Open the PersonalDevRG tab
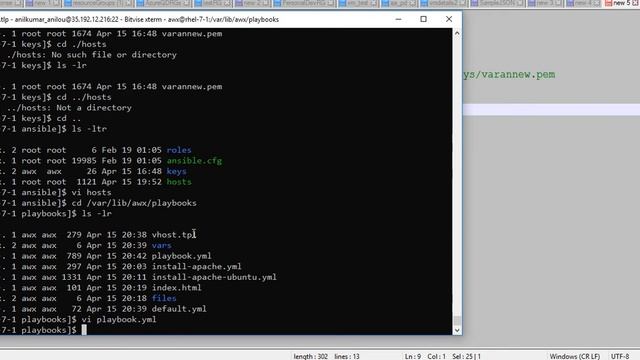The height and width of the screenshot is (360, 640). pos(305,3)
